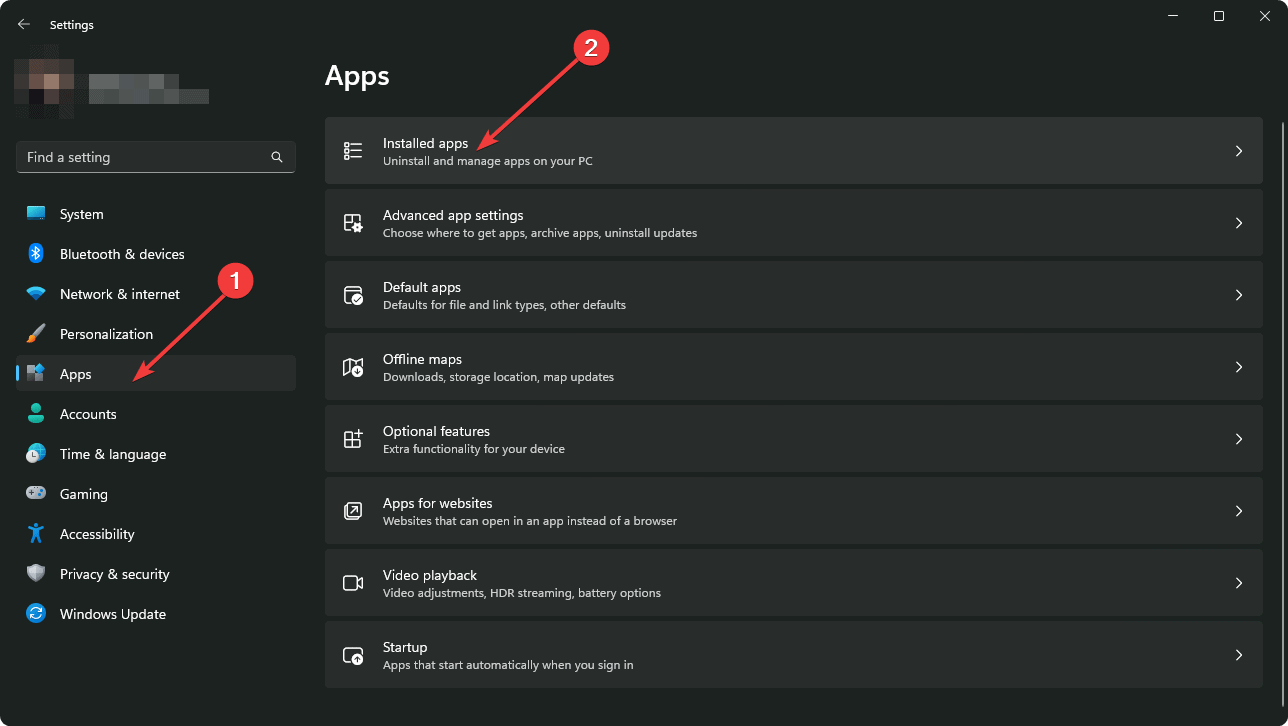
Task: Open Personalization settings
Action: click(x=156, y=334)
